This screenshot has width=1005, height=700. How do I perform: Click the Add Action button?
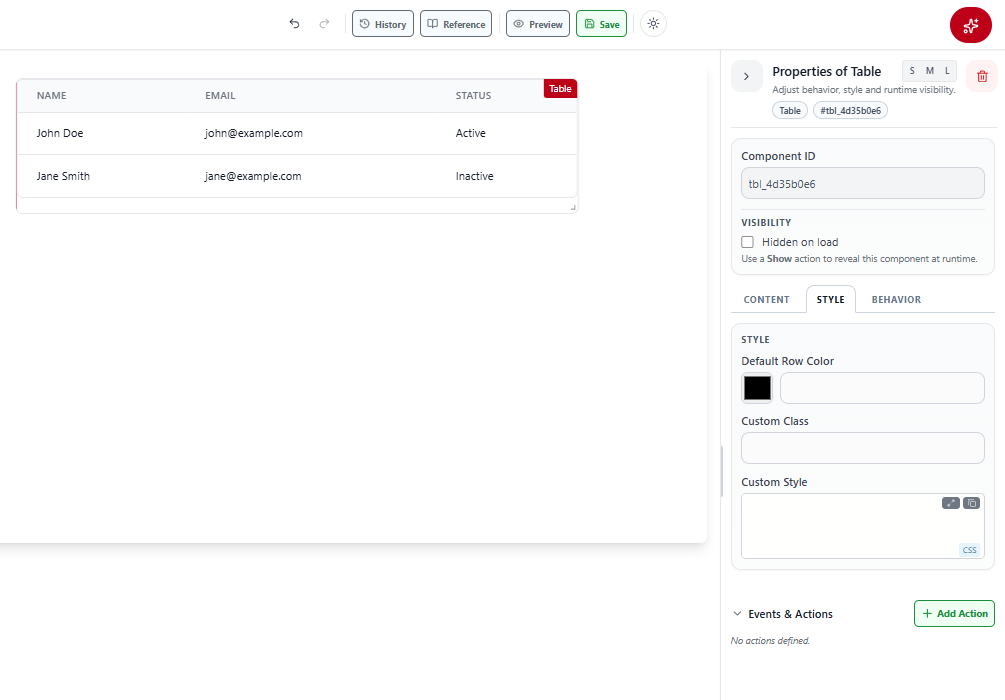click(x=954, y=613)
